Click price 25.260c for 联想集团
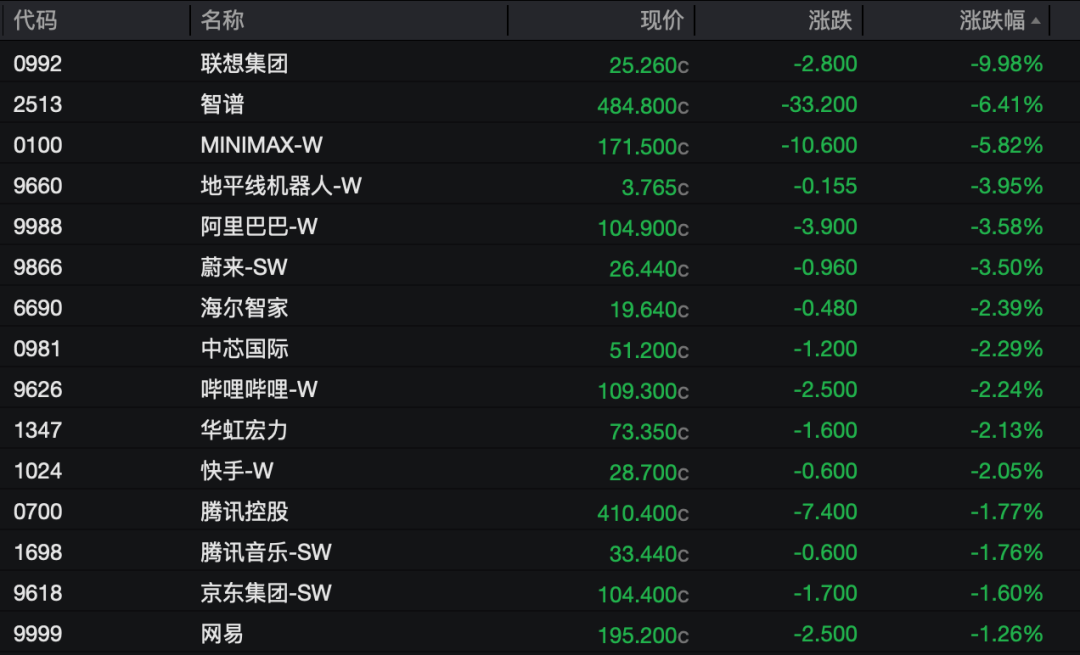This screenshot has height=655, width=1080. click(649, 65)
